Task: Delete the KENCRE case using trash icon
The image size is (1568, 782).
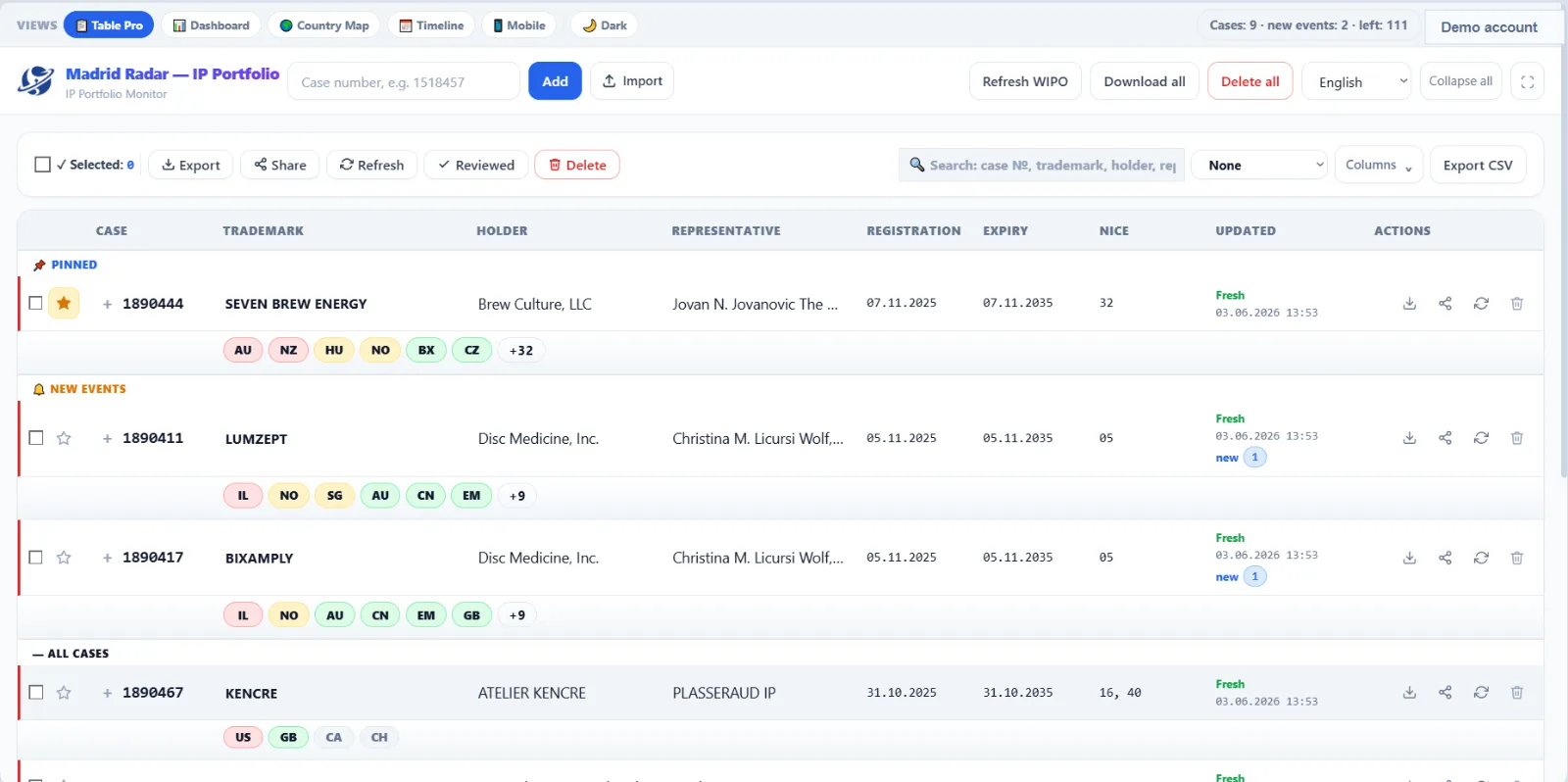Action: pyautogui.click(x=1517, y=693)
